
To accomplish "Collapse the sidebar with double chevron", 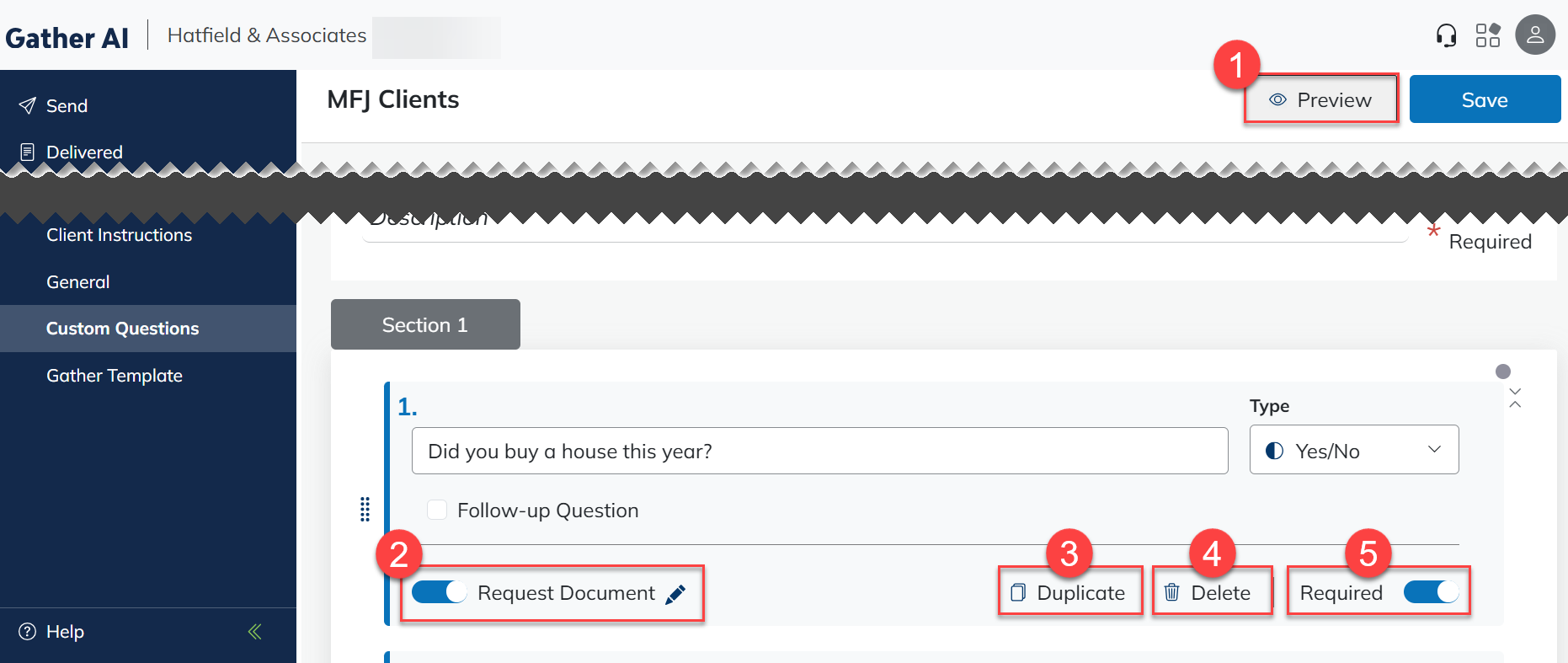I will click(x=254, y=632).
